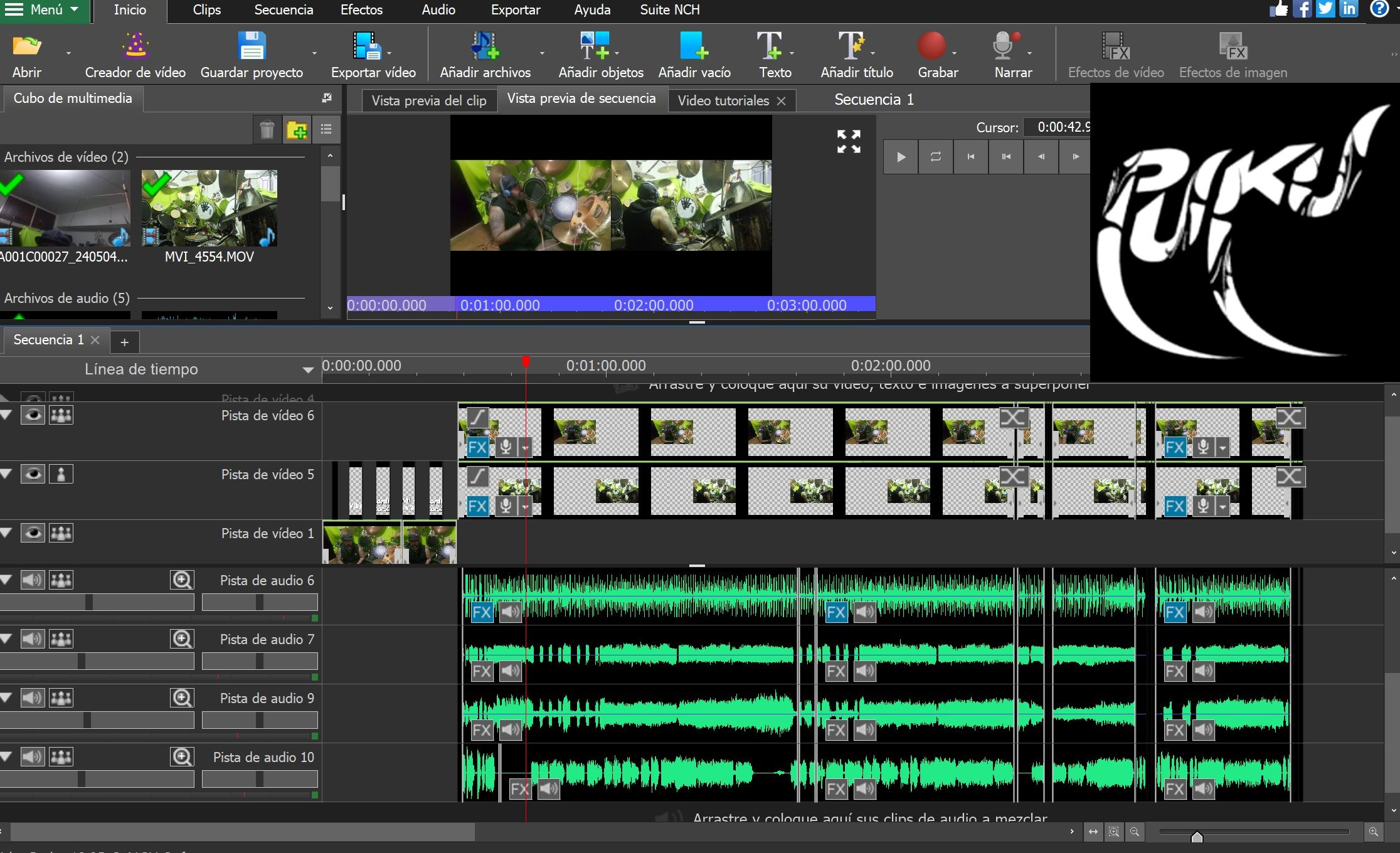Image resolution: width=1400 pixels, height=853 pixels.
Task: Click the Texto tool icon
Action: [770, 46]
